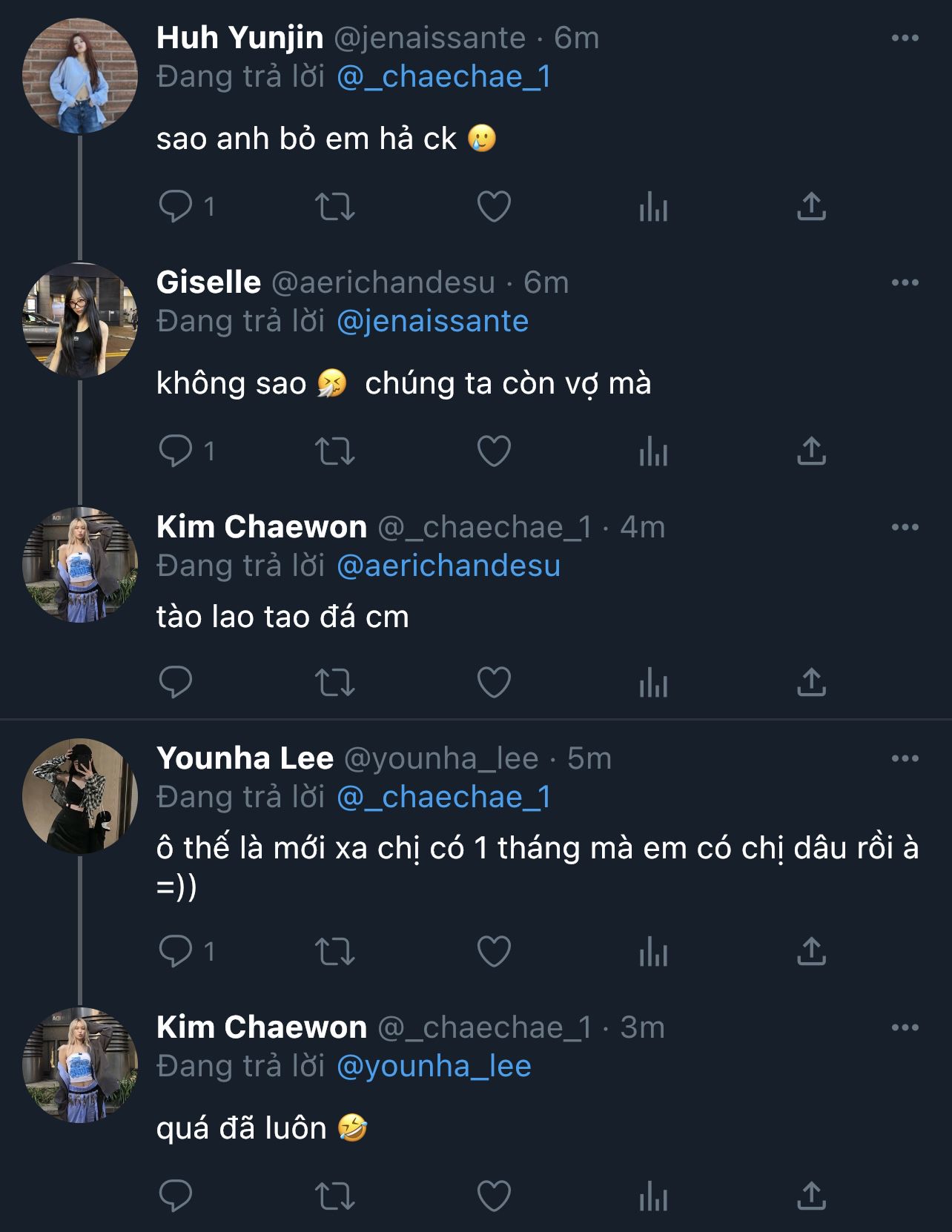
Task: Open Giselle's display name profile
Action: [x=208, y=283]
